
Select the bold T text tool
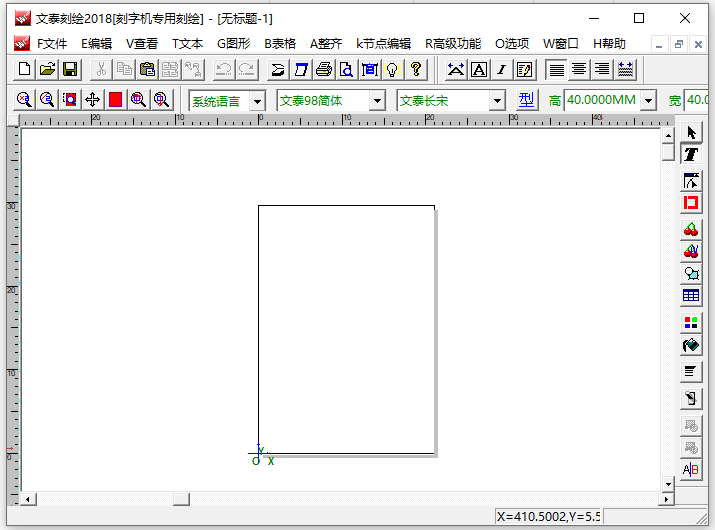coord(691,155)
